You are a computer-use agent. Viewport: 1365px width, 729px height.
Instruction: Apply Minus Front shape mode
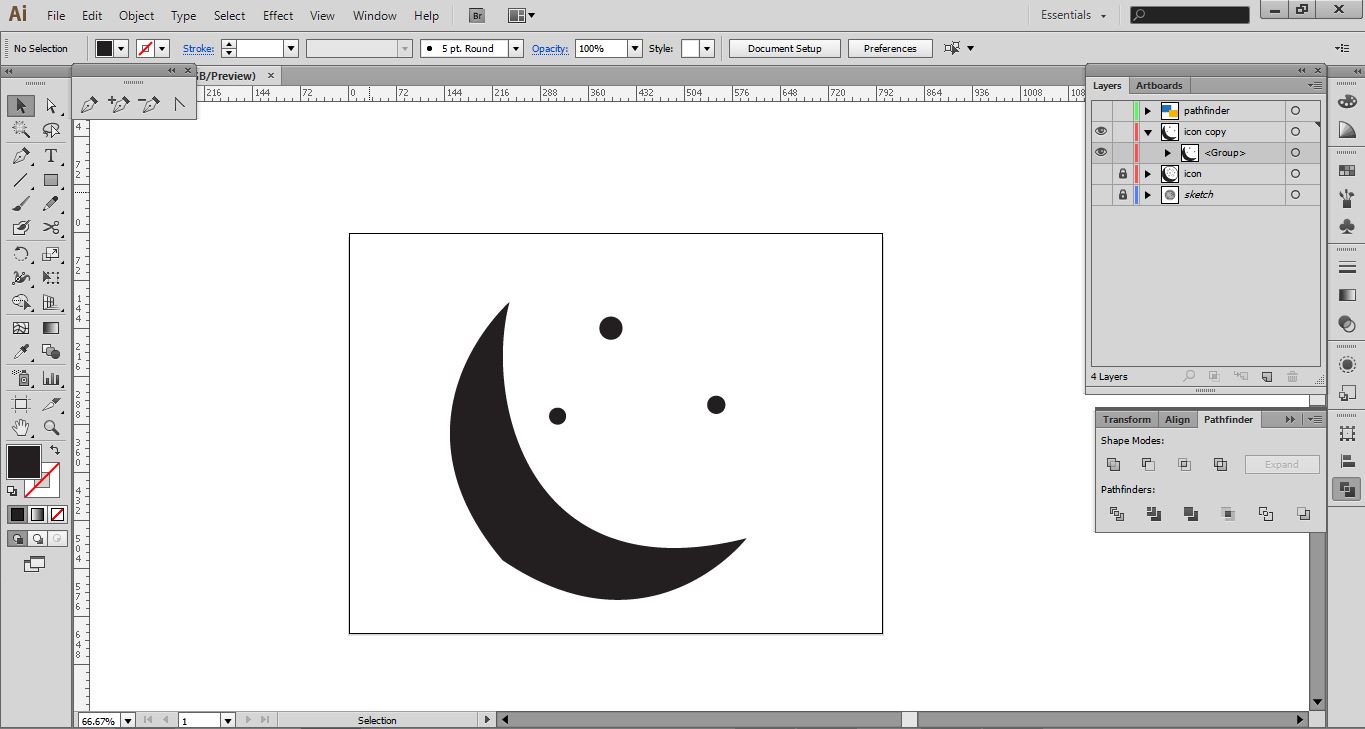[x=1148, y=464]
